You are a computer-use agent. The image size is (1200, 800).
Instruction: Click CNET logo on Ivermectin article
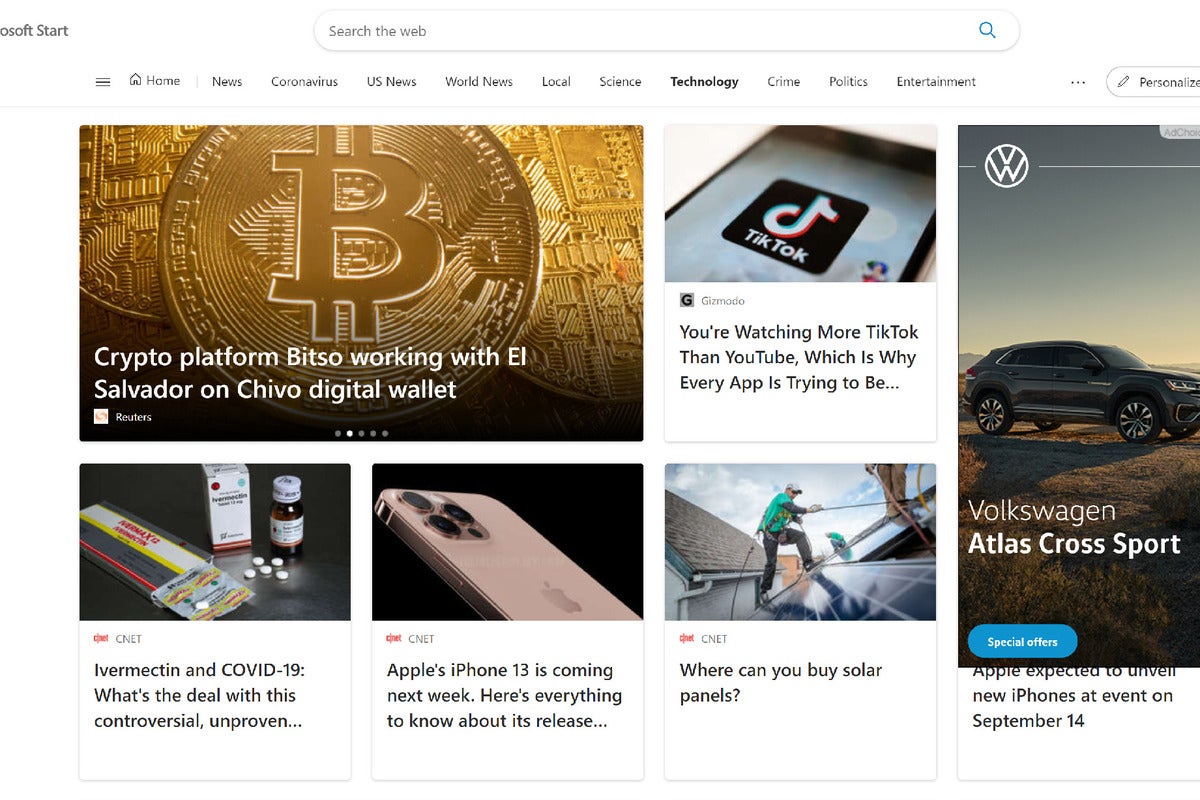click(100, 638)
